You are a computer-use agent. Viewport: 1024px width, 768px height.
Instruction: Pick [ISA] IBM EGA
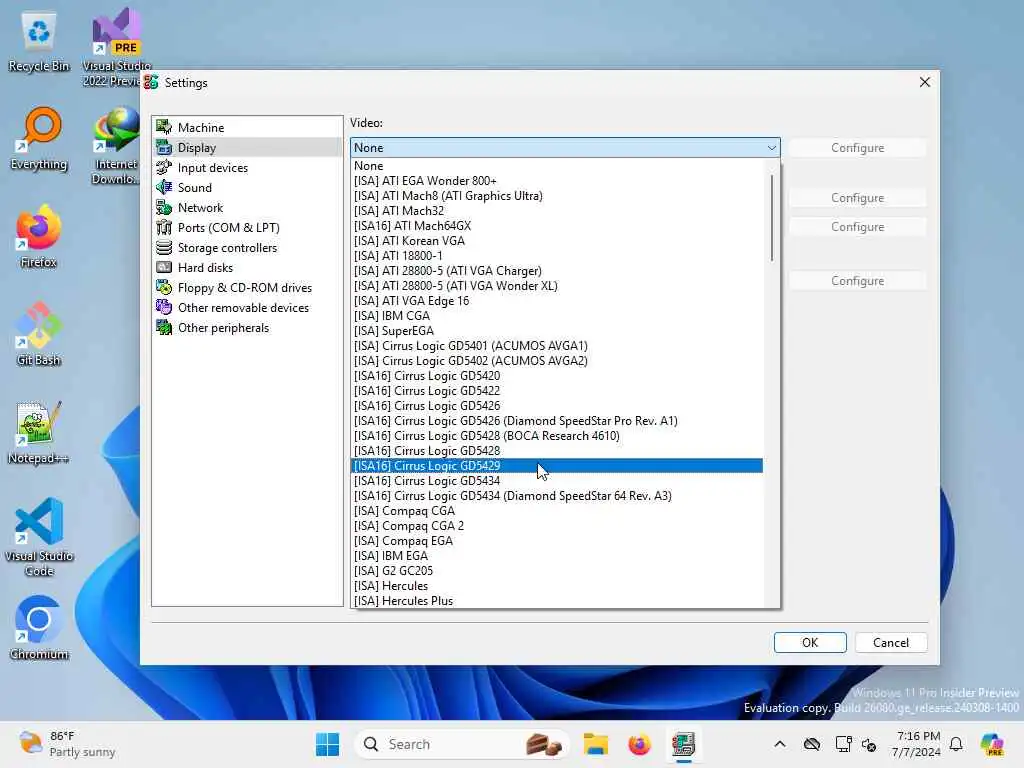pyautogui.click(x=557, y=556)
